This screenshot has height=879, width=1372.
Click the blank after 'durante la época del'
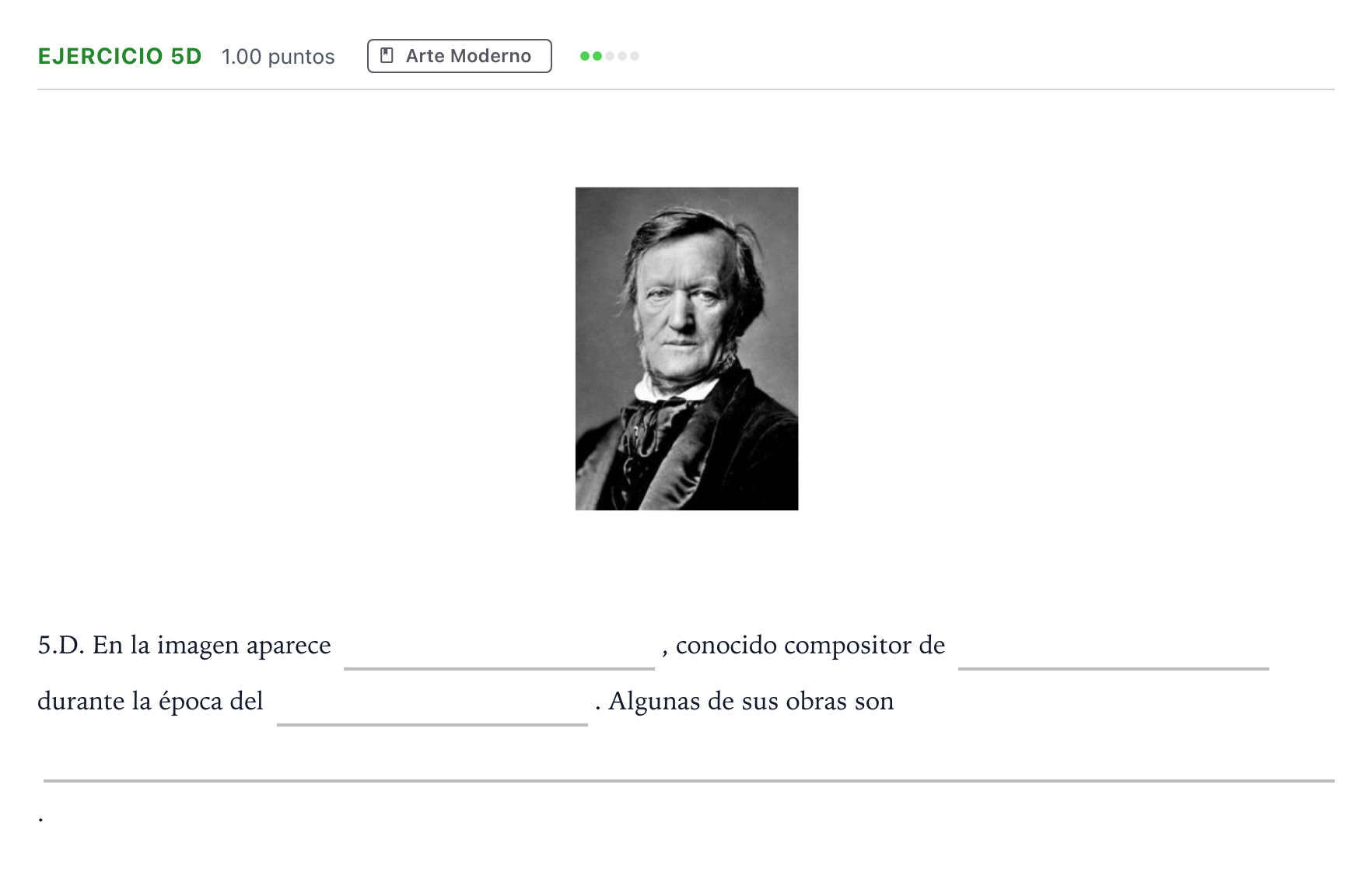(432, 704)
